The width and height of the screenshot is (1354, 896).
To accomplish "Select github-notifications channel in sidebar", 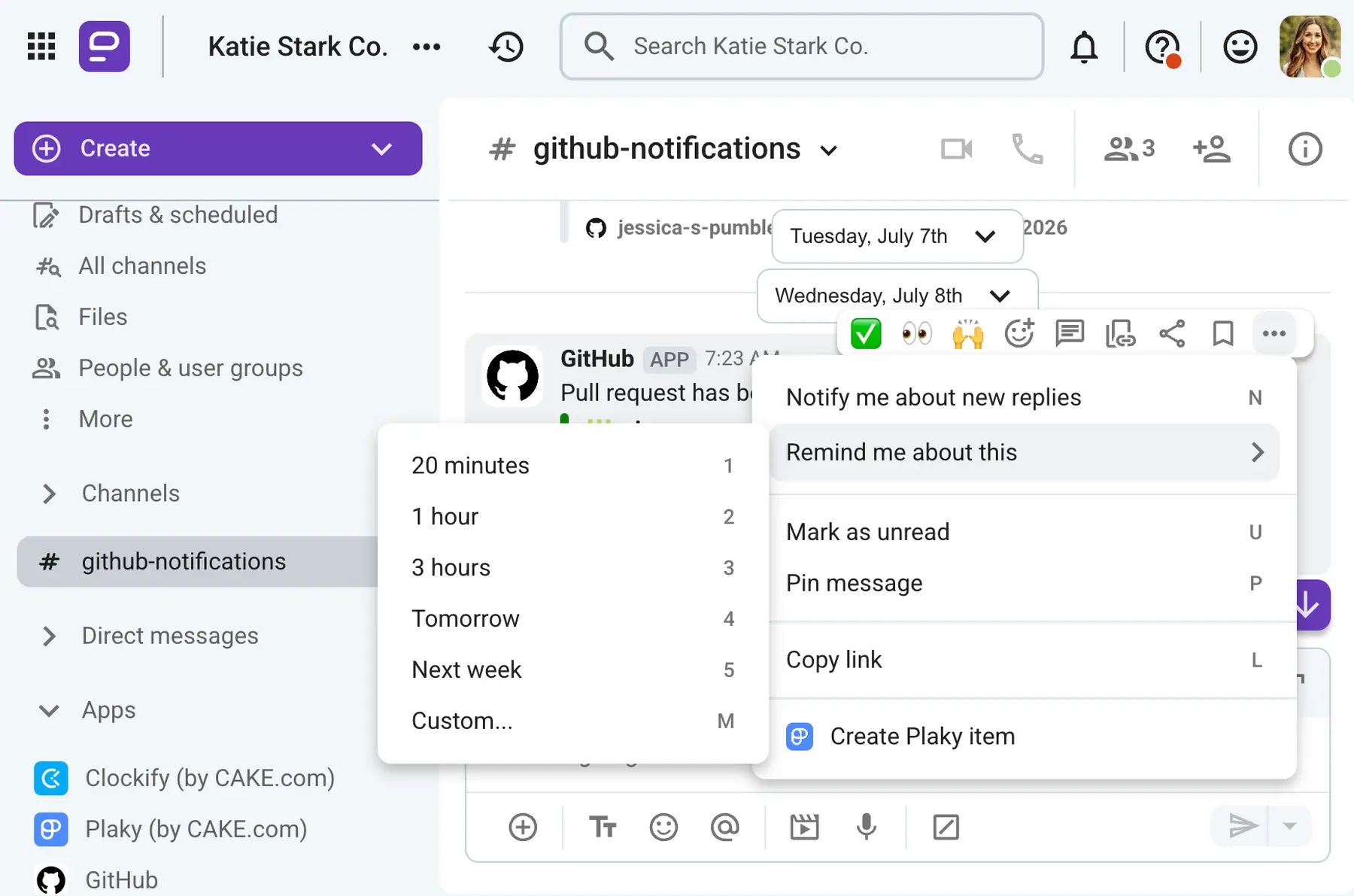I will pyautogui.click(x=197, y=561).
